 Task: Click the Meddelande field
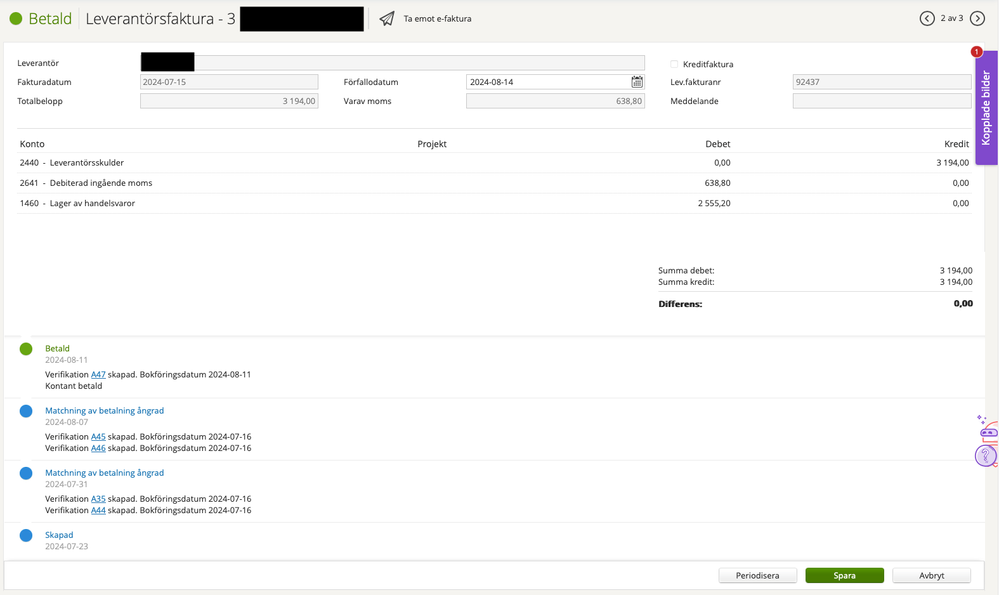(882, 101)
